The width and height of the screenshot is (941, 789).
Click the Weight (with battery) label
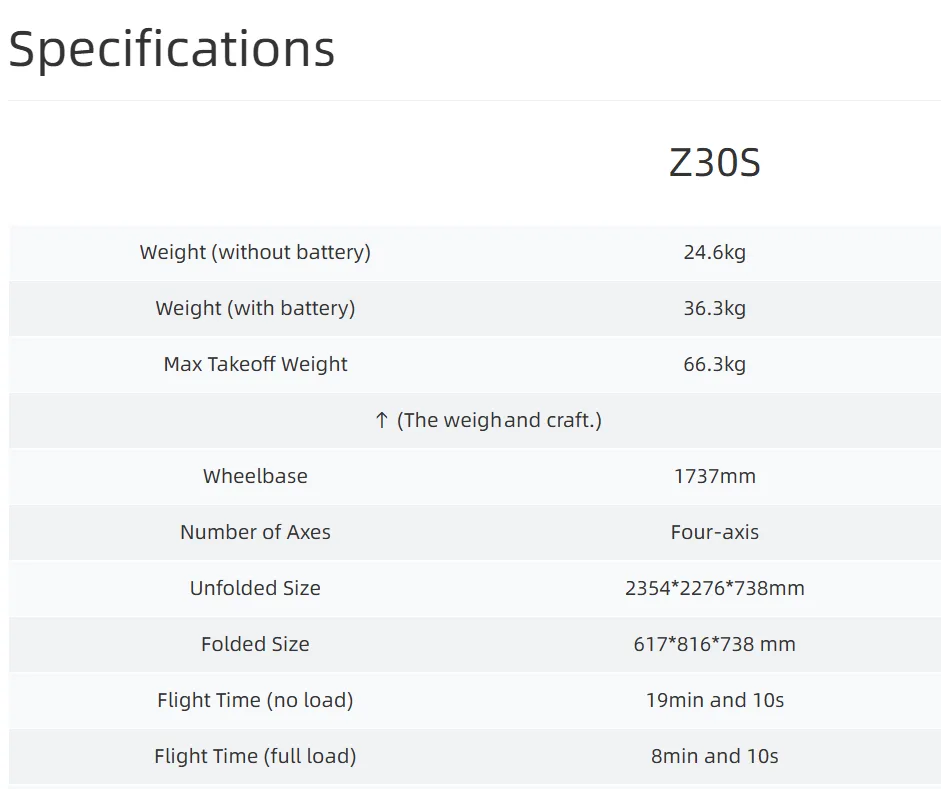(x=255, y=308)
